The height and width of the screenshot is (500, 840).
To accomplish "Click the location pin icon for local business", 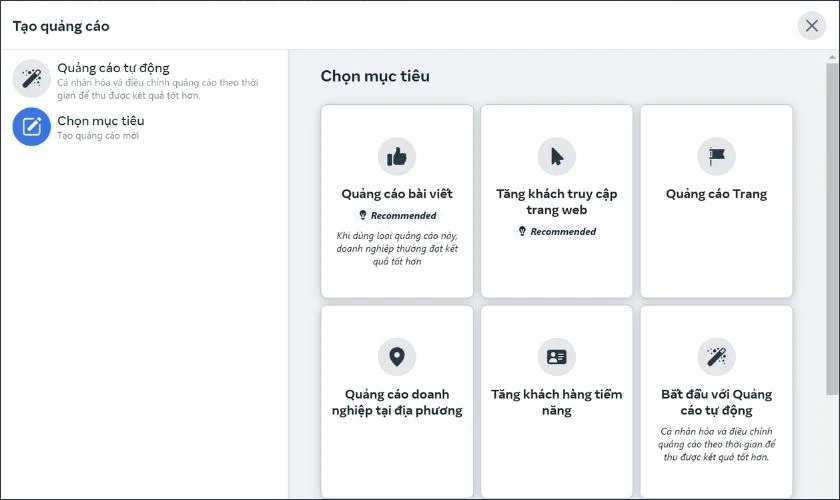I will click(x=397, y=356).
